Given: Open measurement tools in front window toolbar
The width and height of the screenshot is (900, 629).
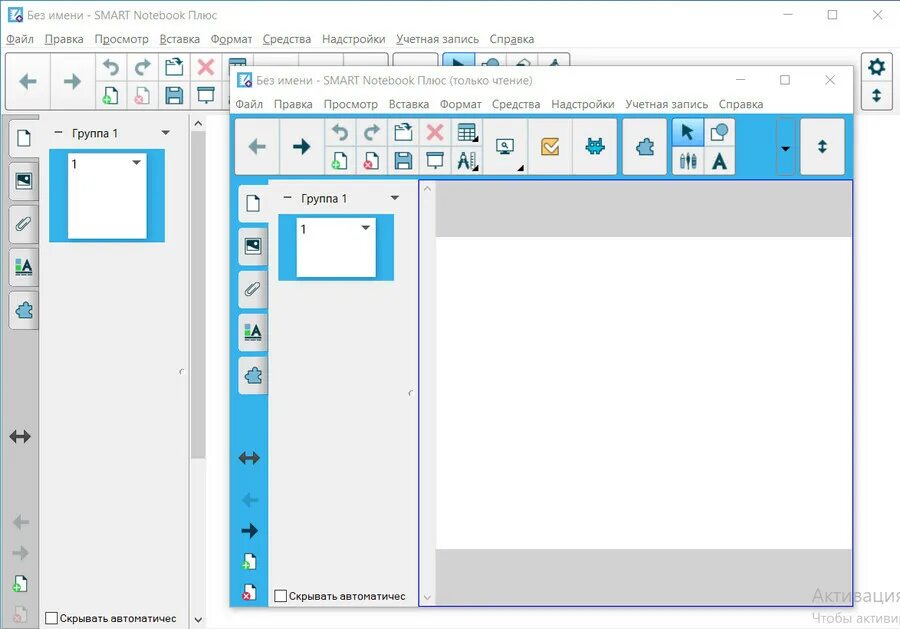Looking at the screenshot, I should coord(467,161).
